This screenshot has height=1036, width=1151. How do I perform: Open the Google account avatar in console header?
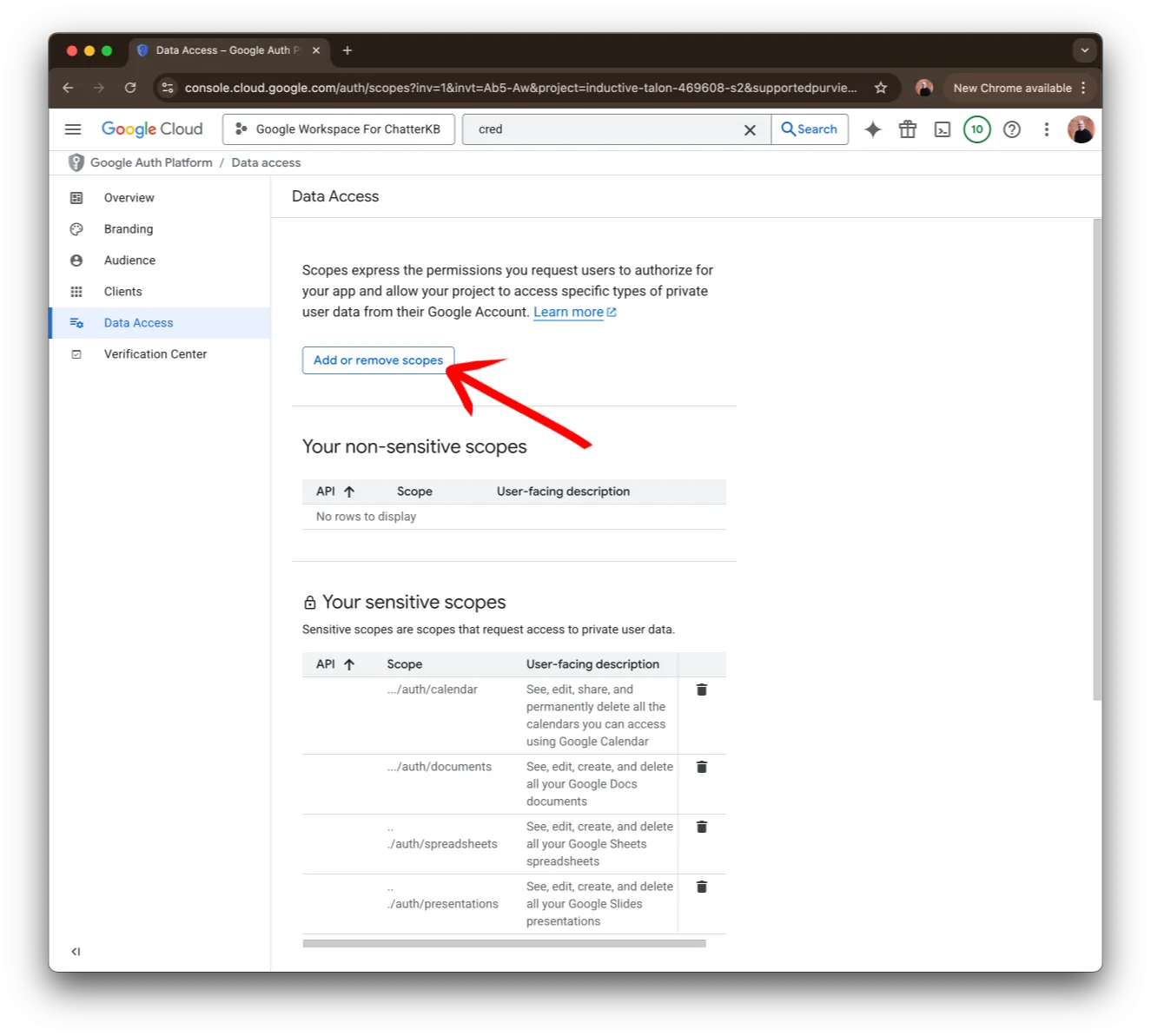(x=1081, y=129)
